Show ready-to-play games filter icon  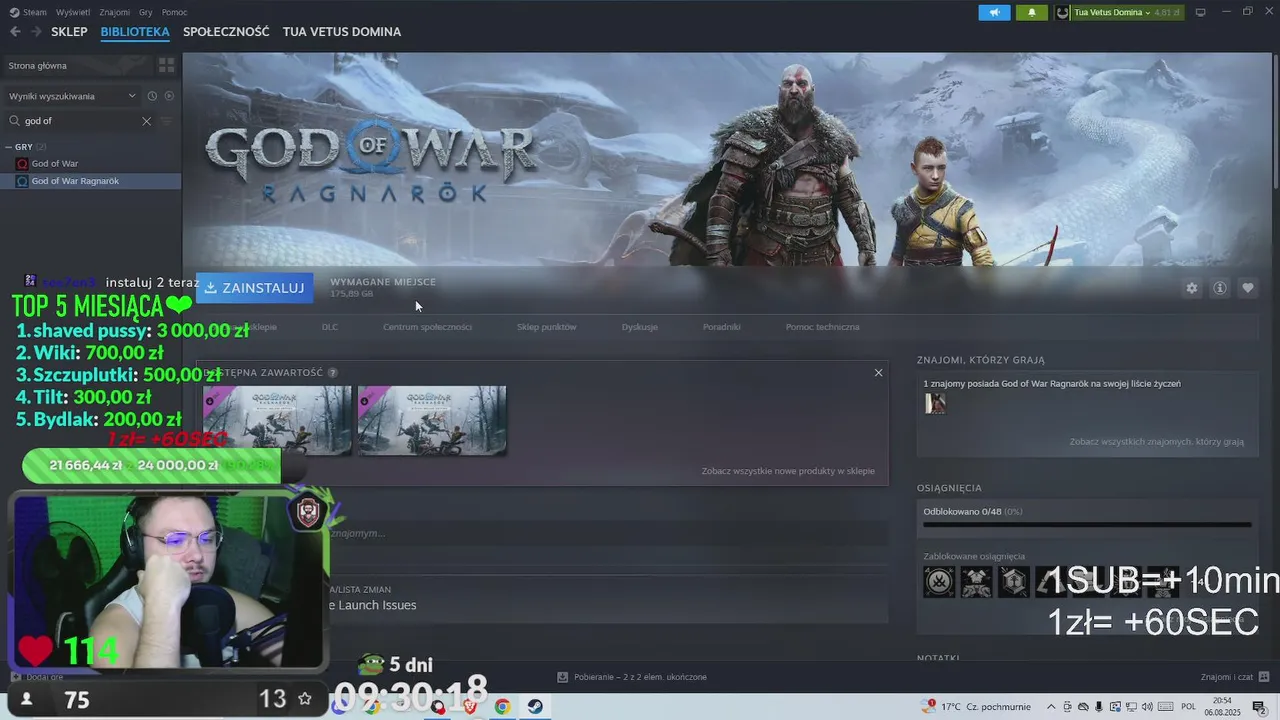(169, 96)
